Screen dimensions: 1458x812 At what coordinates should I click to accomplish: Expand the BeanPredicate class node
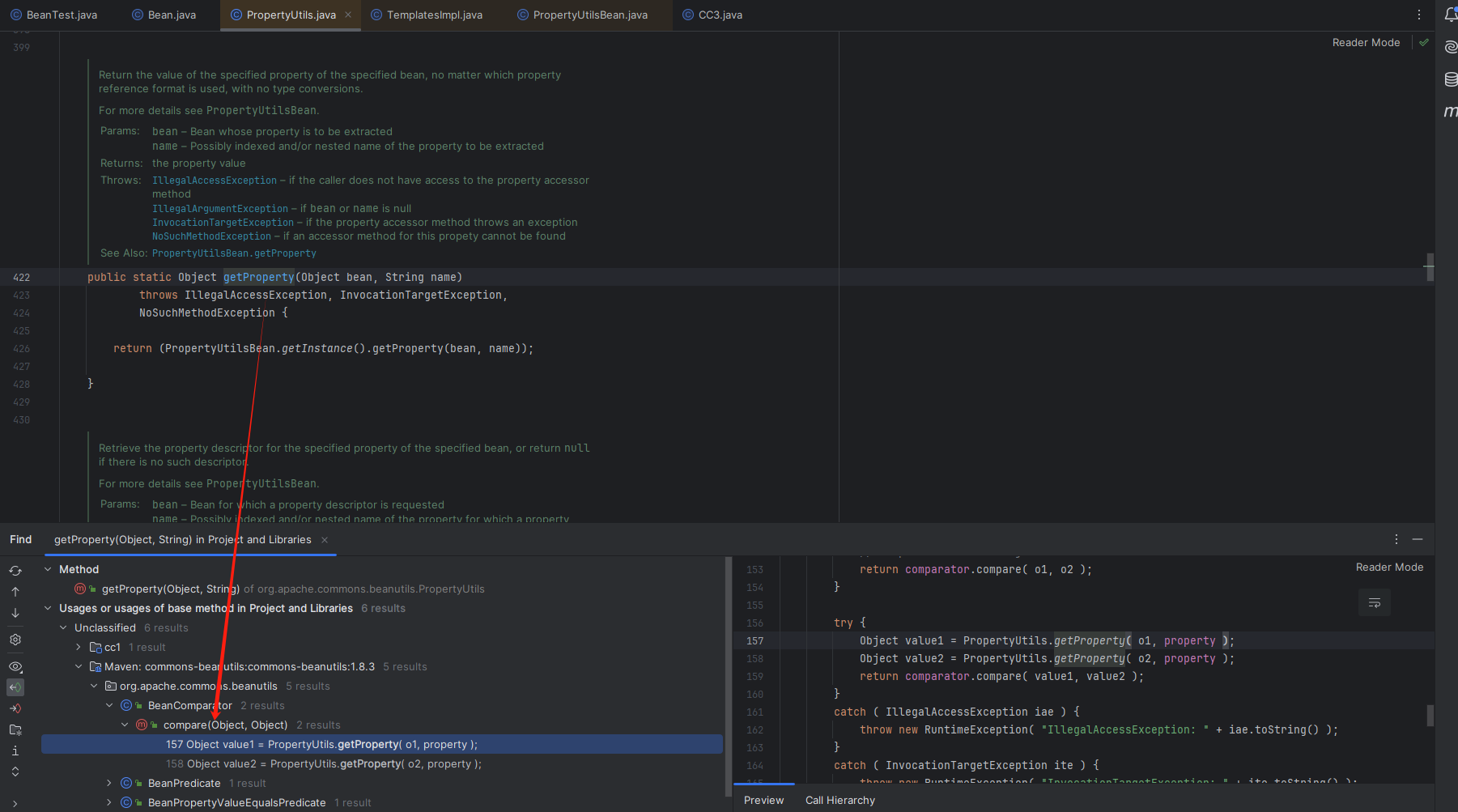click(x=109, y=784)
